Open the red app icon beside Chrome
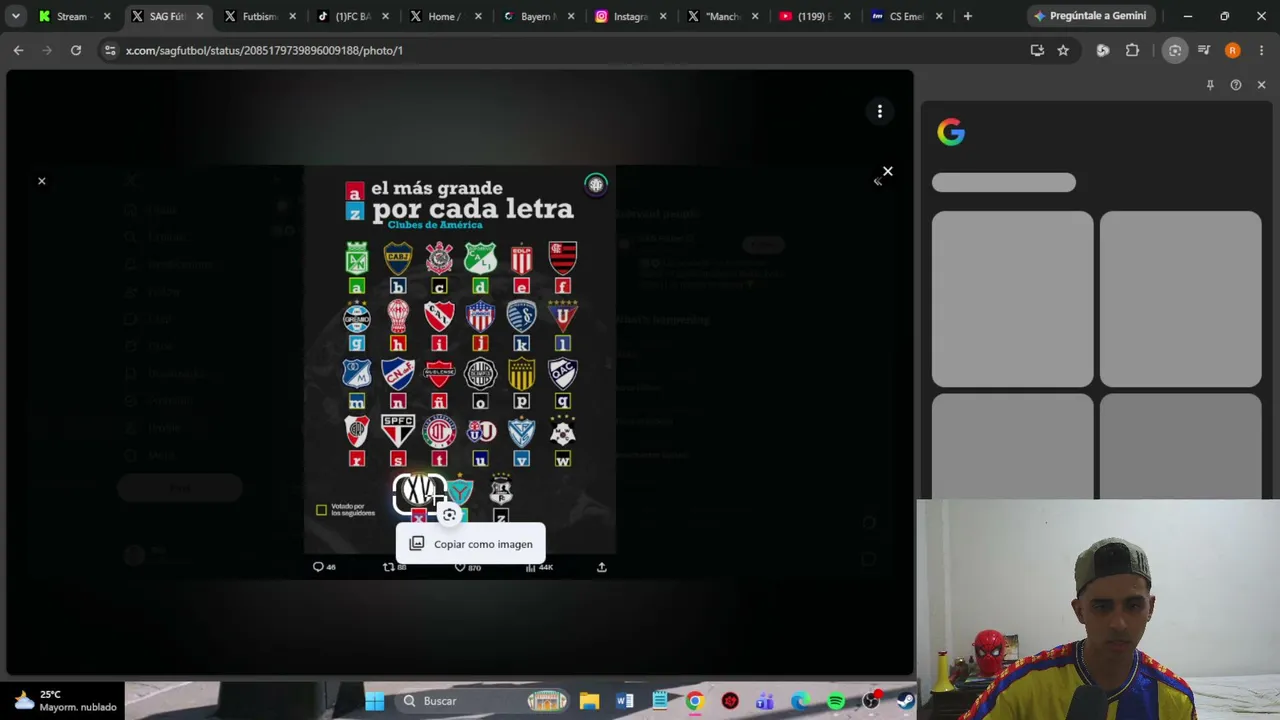This screenshot has height=720, width=1280. tap(730, 701)
